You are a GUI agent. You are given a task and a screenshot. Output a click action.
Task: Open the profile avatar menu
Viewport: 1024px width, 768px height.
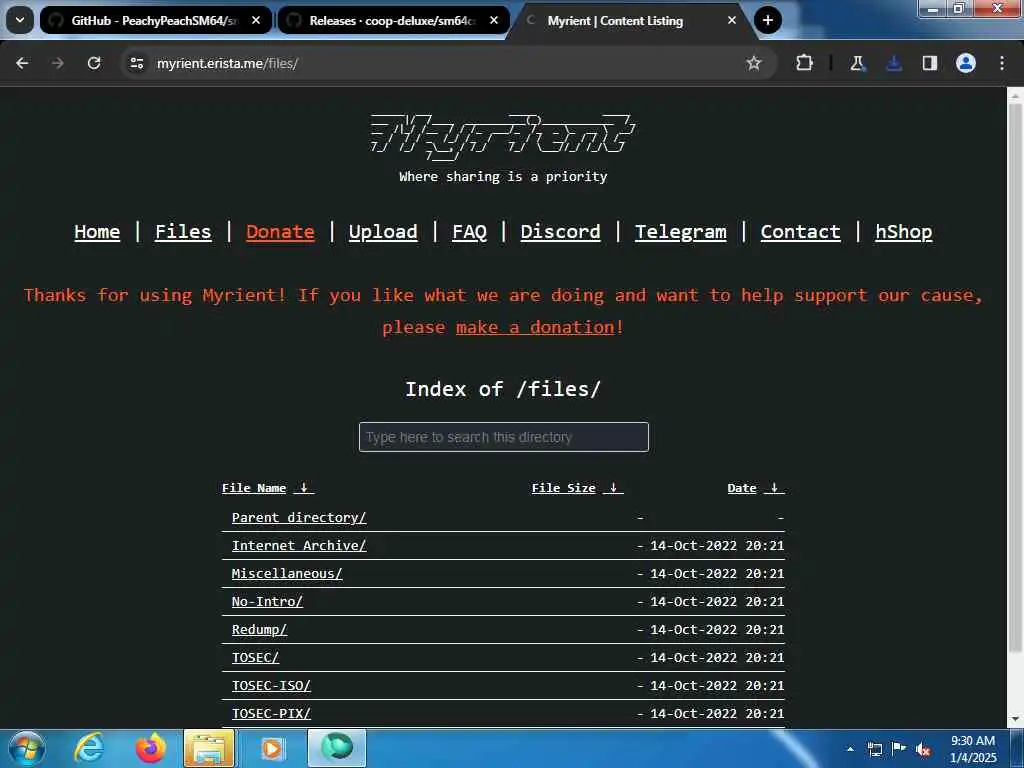coord(966,63)
